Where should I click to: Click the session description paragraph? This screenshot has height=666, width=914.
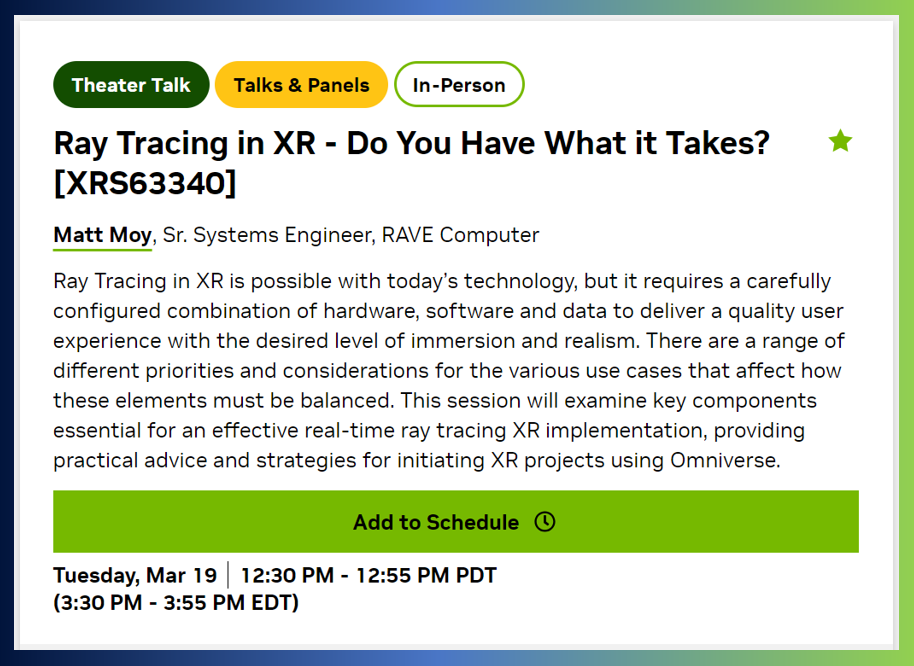click(450, 370)
